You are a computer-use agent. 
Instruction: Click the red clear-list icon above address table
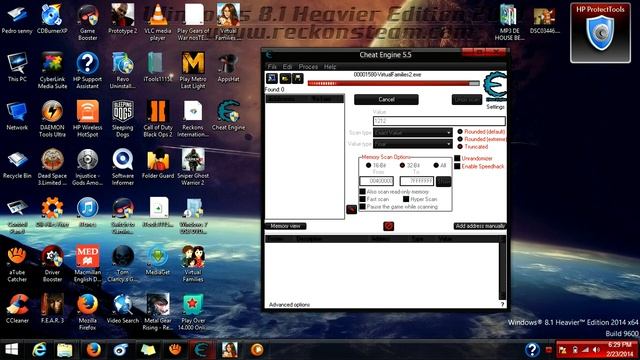[389, 226]
